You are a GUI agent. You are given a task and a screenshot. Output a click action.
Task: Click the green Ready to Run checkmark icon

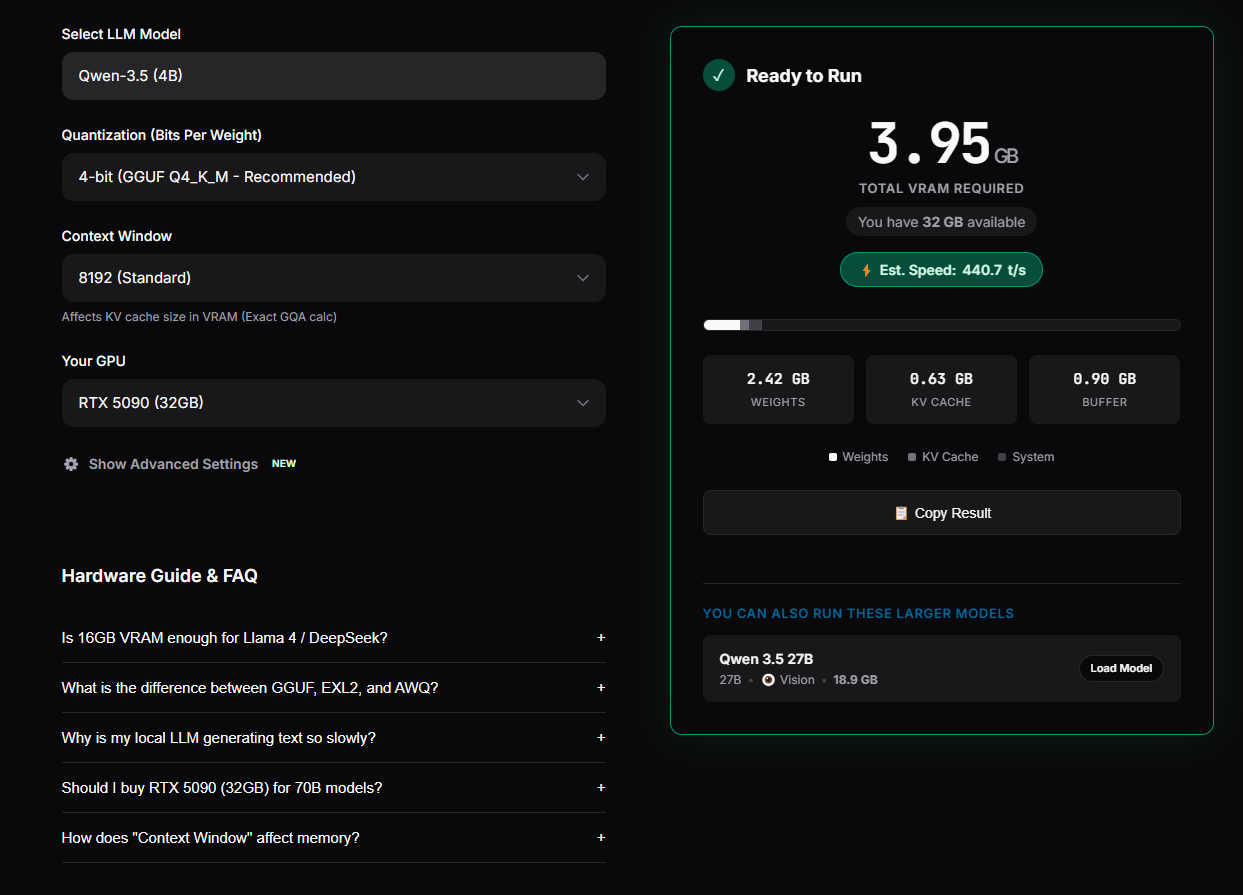pos(719,75)
